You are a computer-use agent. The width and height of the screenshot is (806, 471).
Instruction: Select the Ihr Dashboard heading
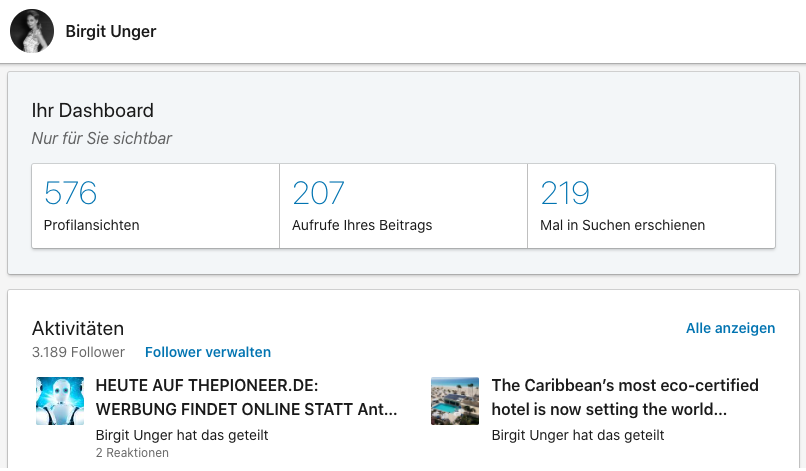click(93, 111)
